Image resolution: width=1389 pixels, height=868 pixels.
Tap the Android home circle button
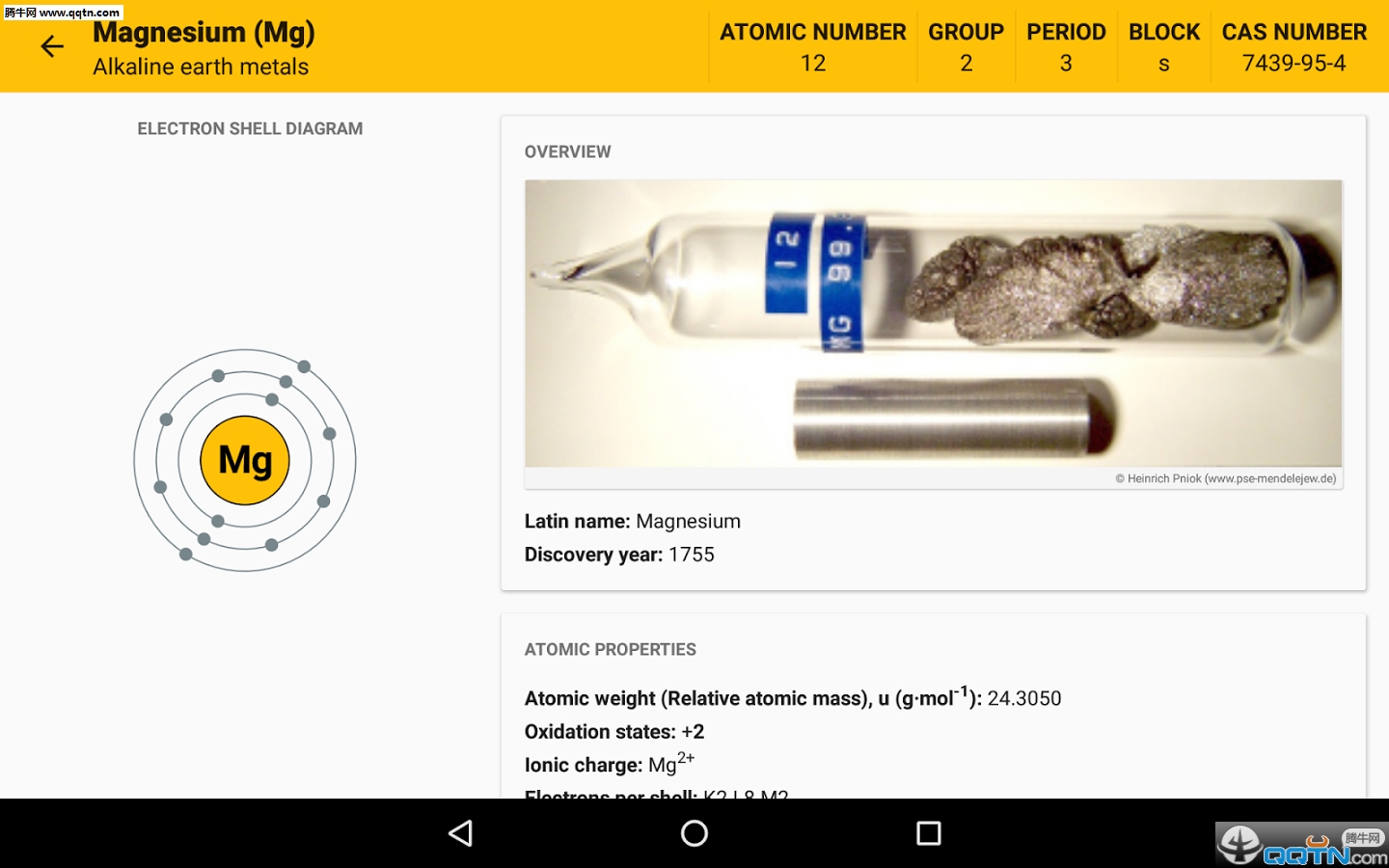694,833
